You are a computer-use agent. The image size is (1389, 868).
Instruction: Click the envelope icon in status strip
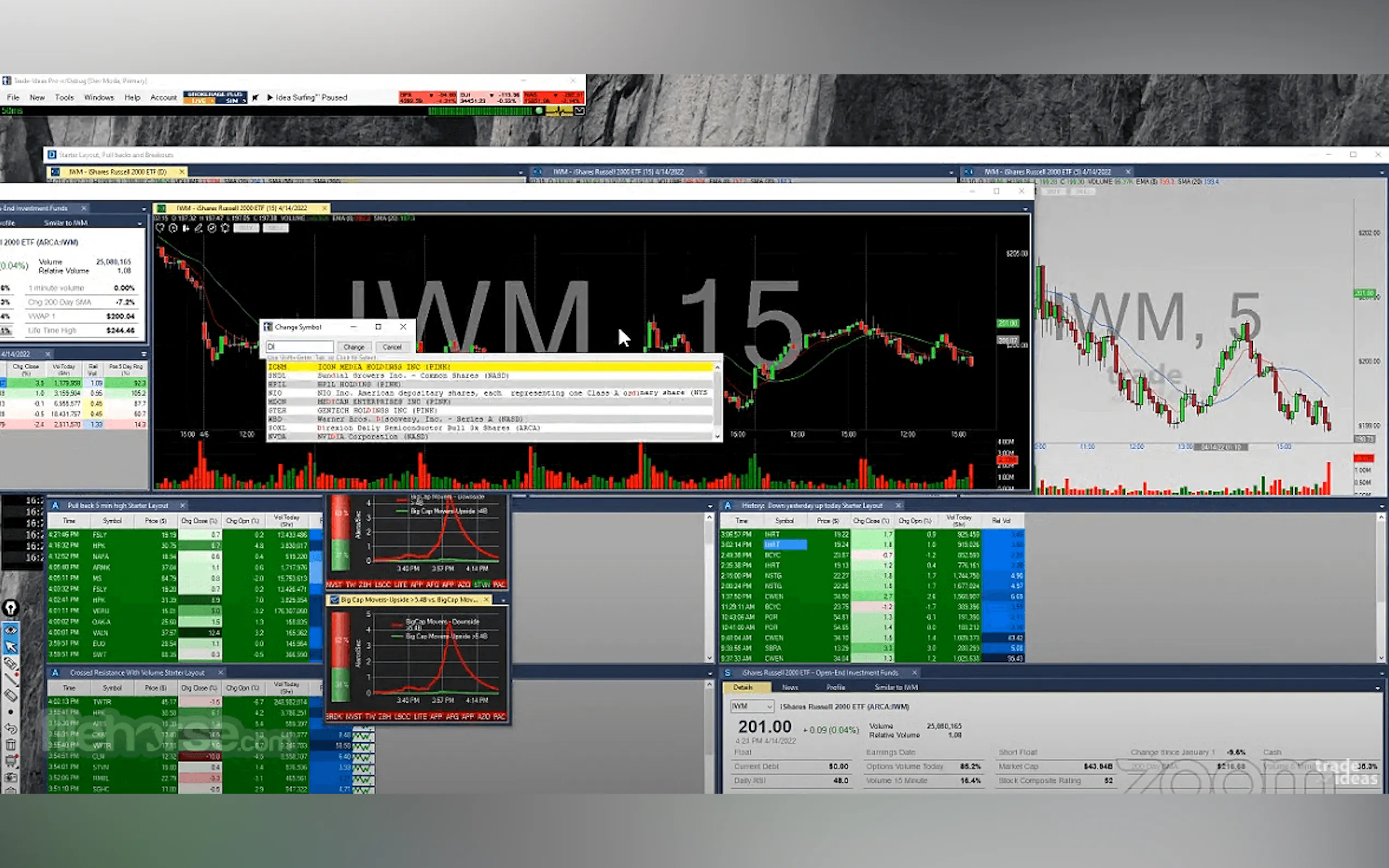(x=579, y=111)
